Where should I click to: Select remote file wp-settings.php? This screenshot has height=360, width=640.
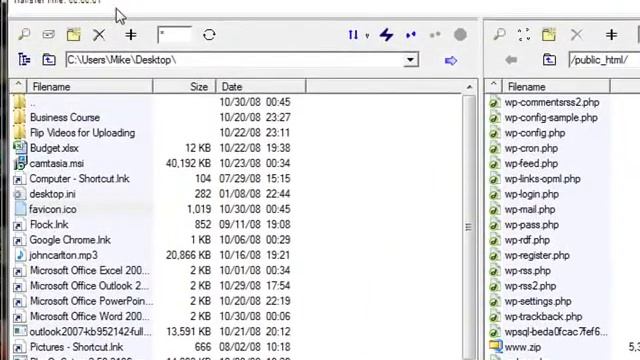[538, 301]
